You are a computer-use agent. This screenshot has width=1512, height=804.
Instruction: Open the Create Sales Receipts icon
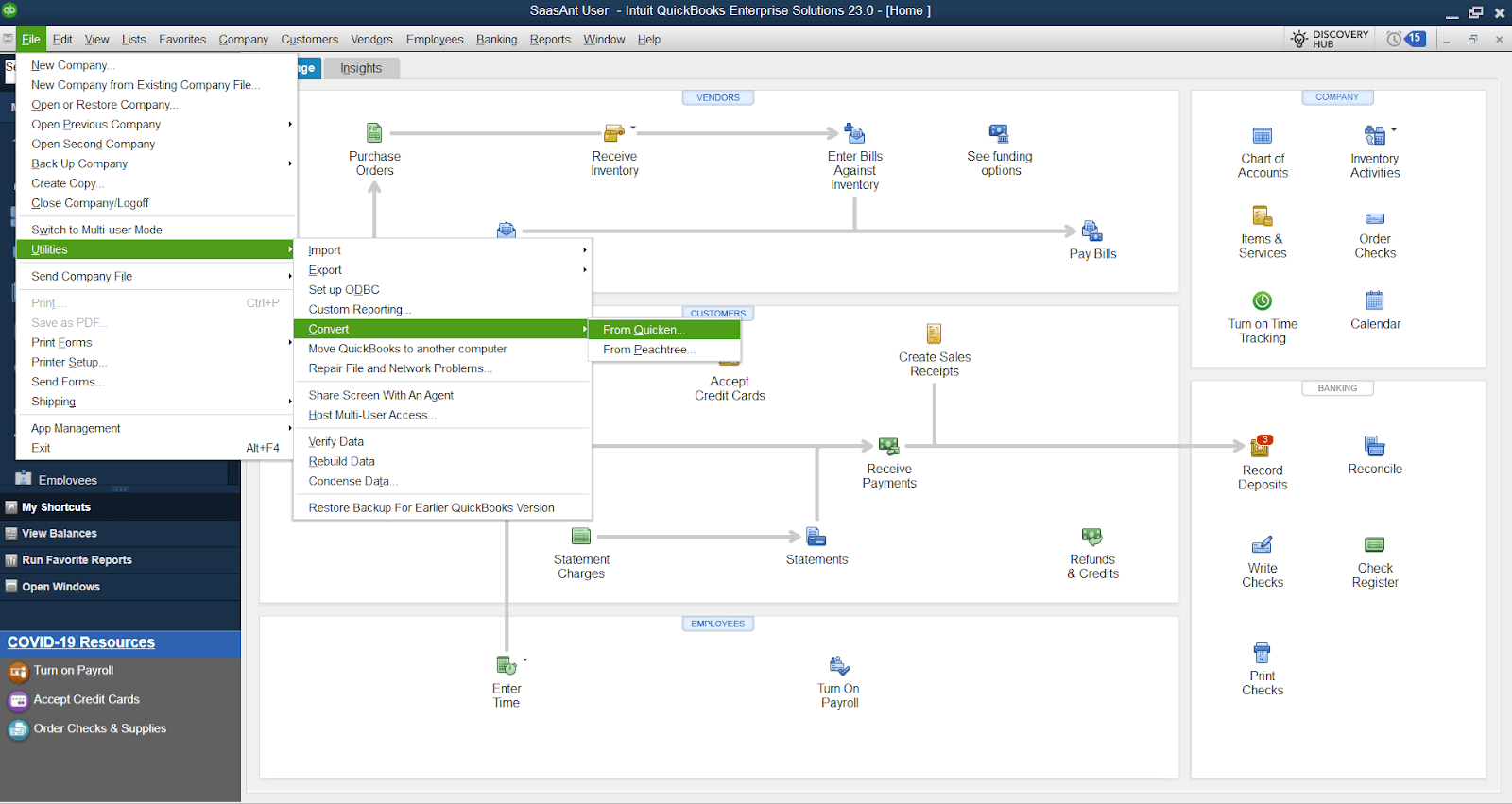point(934,334)
